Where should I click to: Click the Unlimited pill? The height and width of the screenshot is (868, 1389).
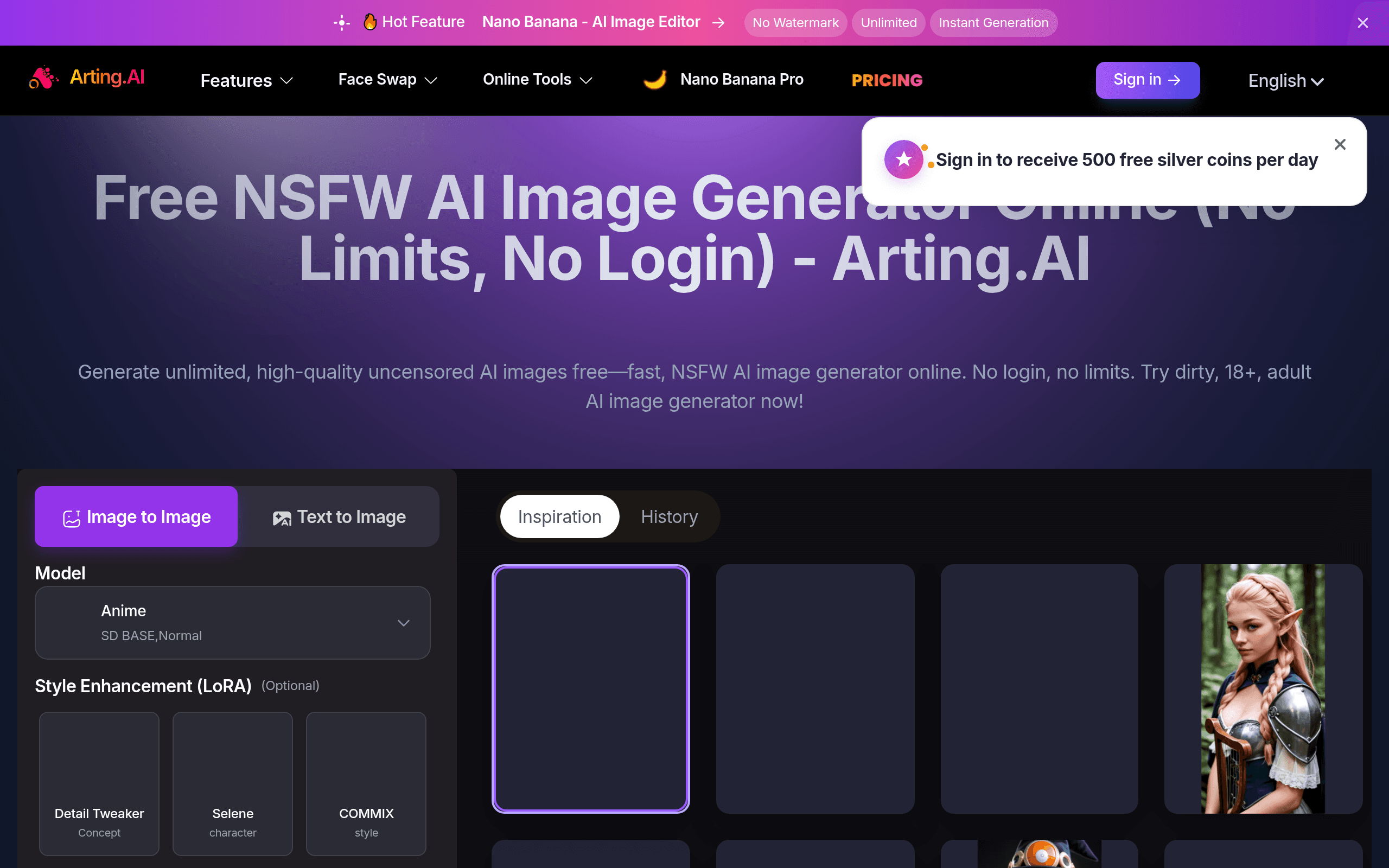pyautogui.click(x=889, y=22)
